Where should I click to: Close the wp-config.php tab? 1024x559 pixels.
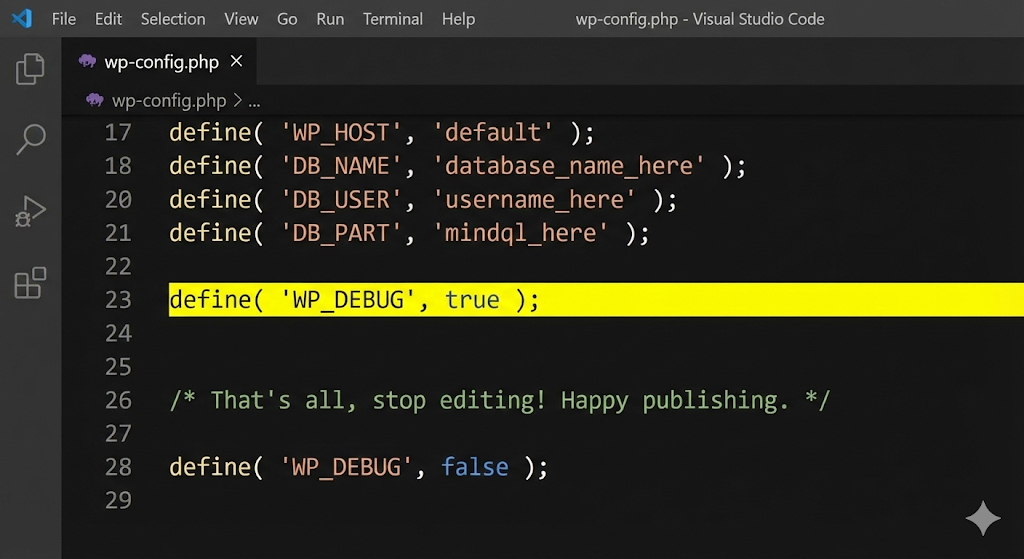point(236,61)
